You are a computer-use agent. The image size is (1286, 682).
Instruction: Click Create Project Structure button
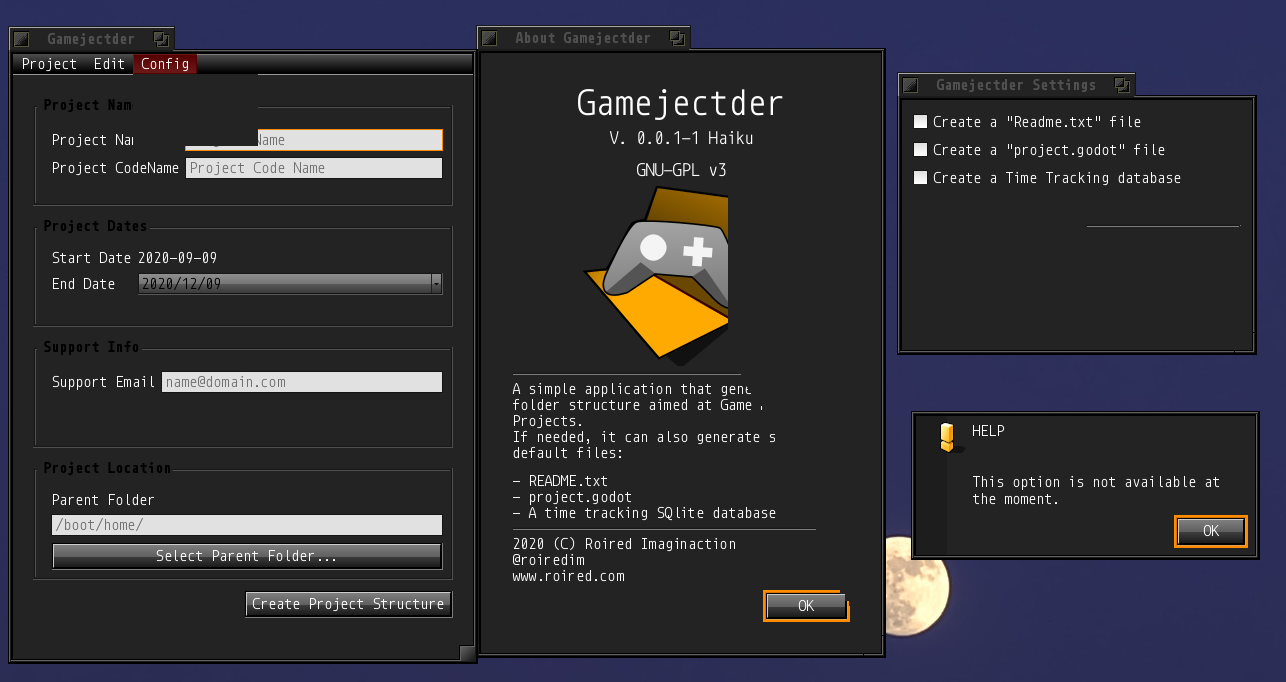348,604
